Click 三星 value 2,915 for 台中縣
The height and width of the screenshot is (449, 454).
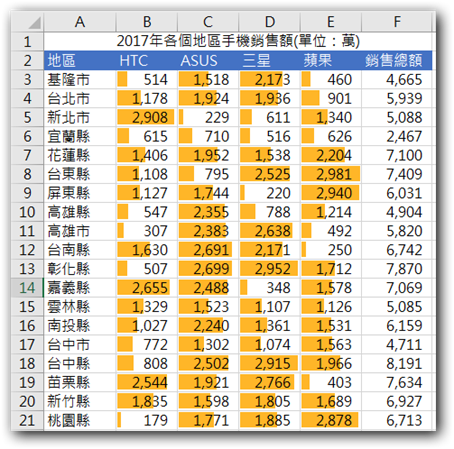(x=269, y=363)
